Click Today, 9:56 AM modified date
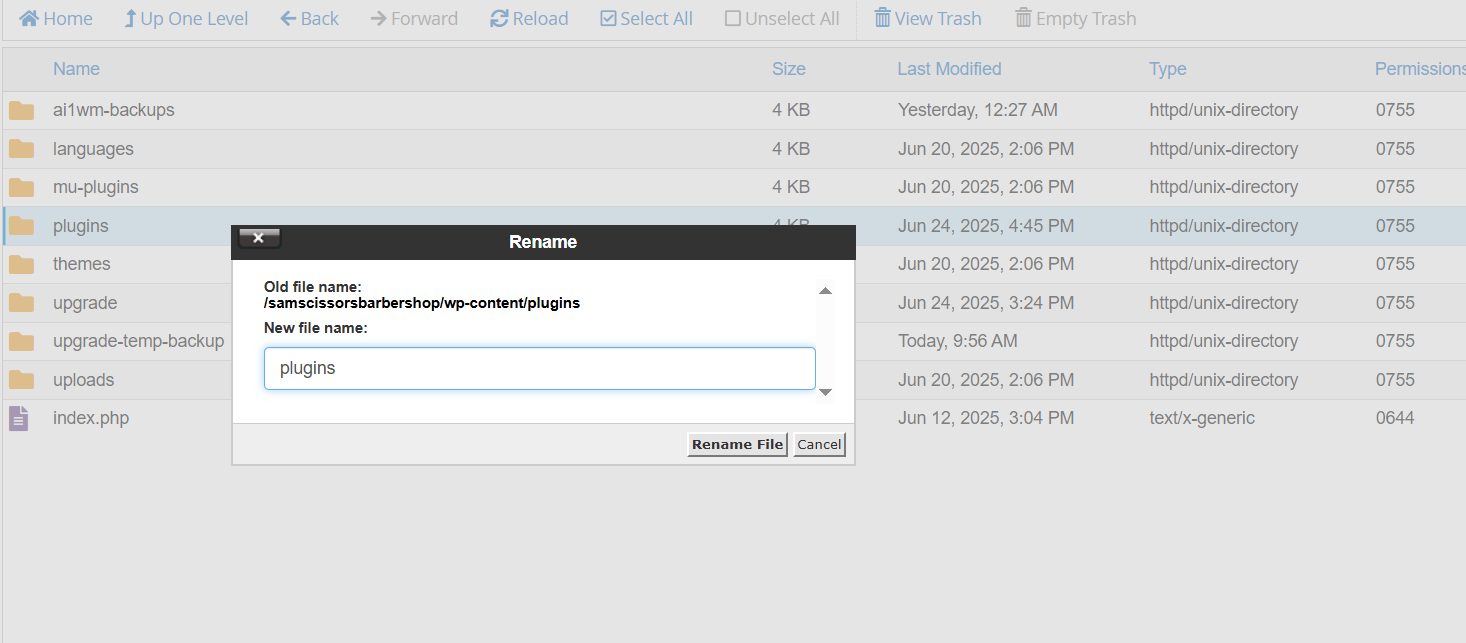The image size is (1466, 643). coord(957,341)
